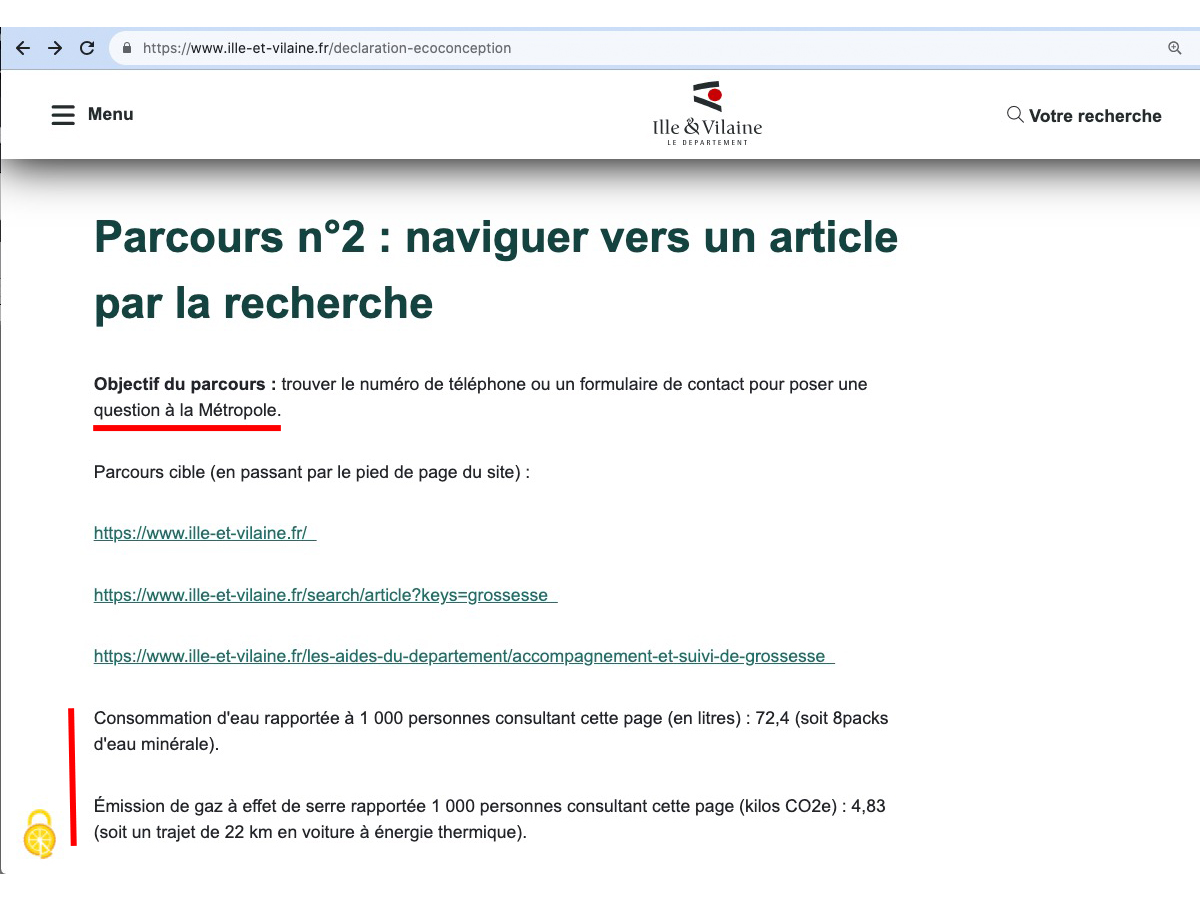Reload the page with the refresh icon
1200x900 pixels.
[x=87, y=48]
